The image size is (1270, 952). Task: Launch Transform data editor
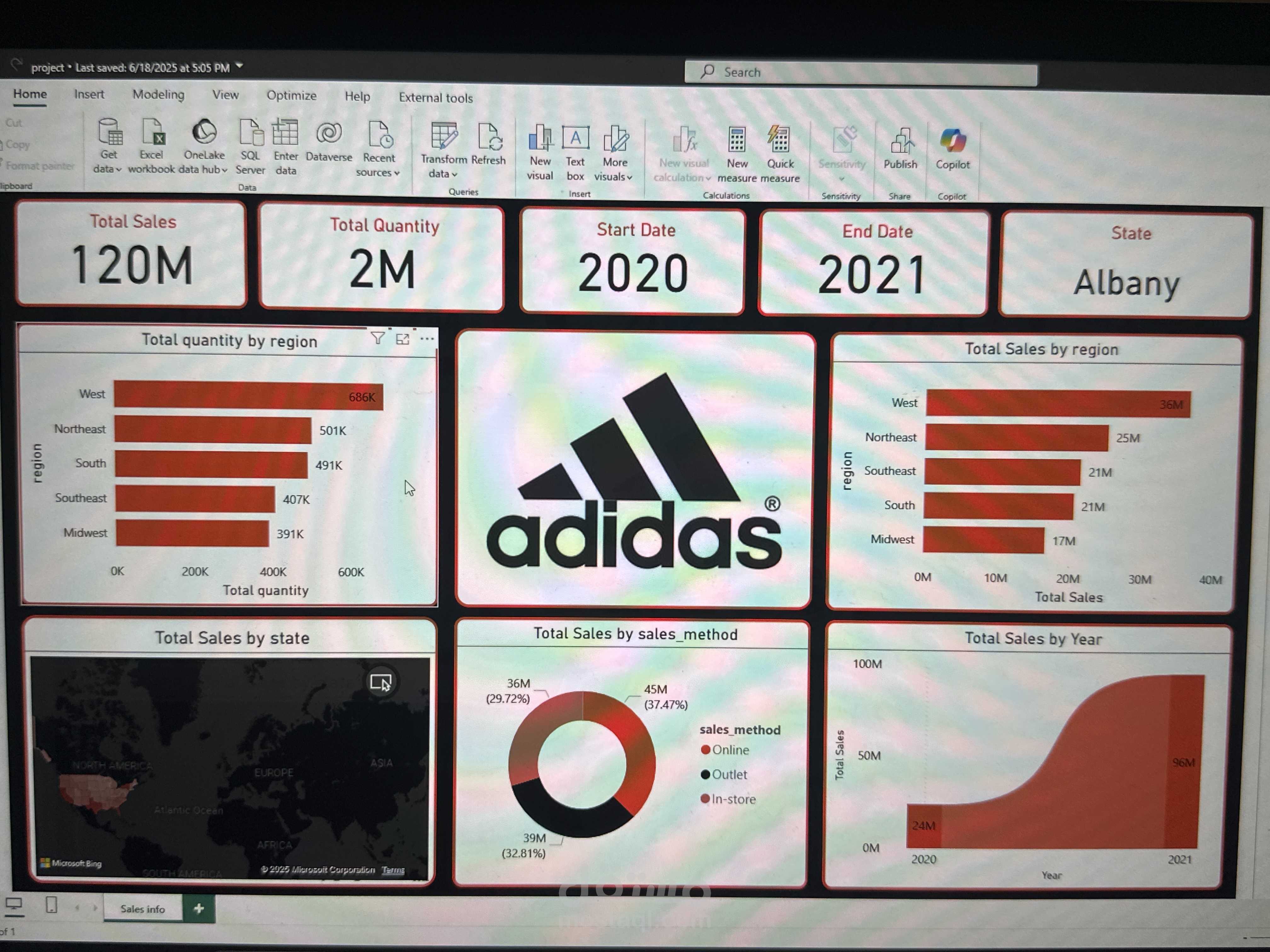444,150
